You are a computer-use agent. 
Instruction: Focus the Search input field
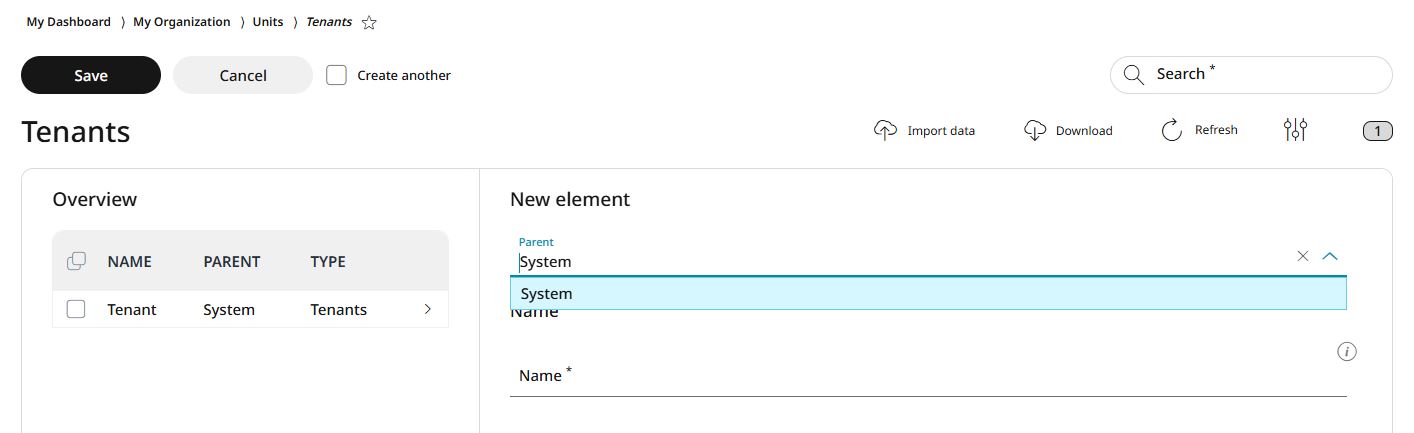click(x=1251, y=75)
